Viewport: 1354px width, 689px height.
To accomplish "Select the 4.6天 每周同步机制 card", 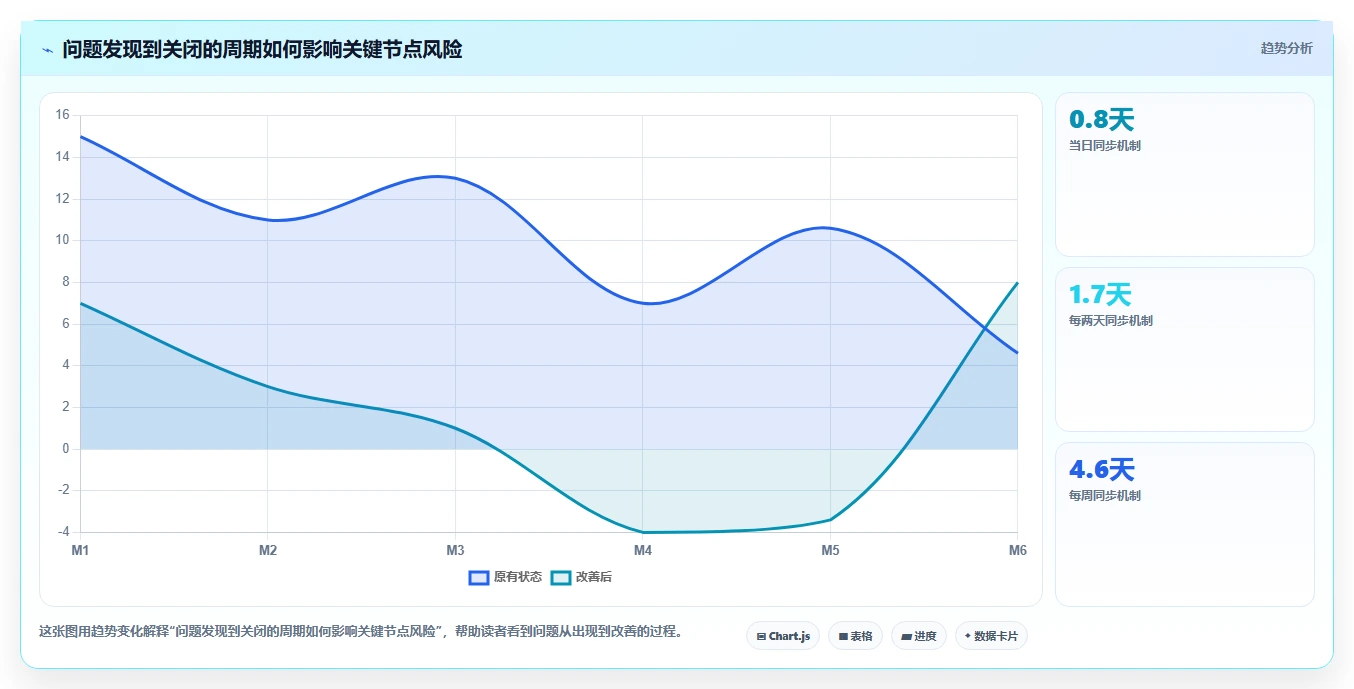I will (1184, 524).
